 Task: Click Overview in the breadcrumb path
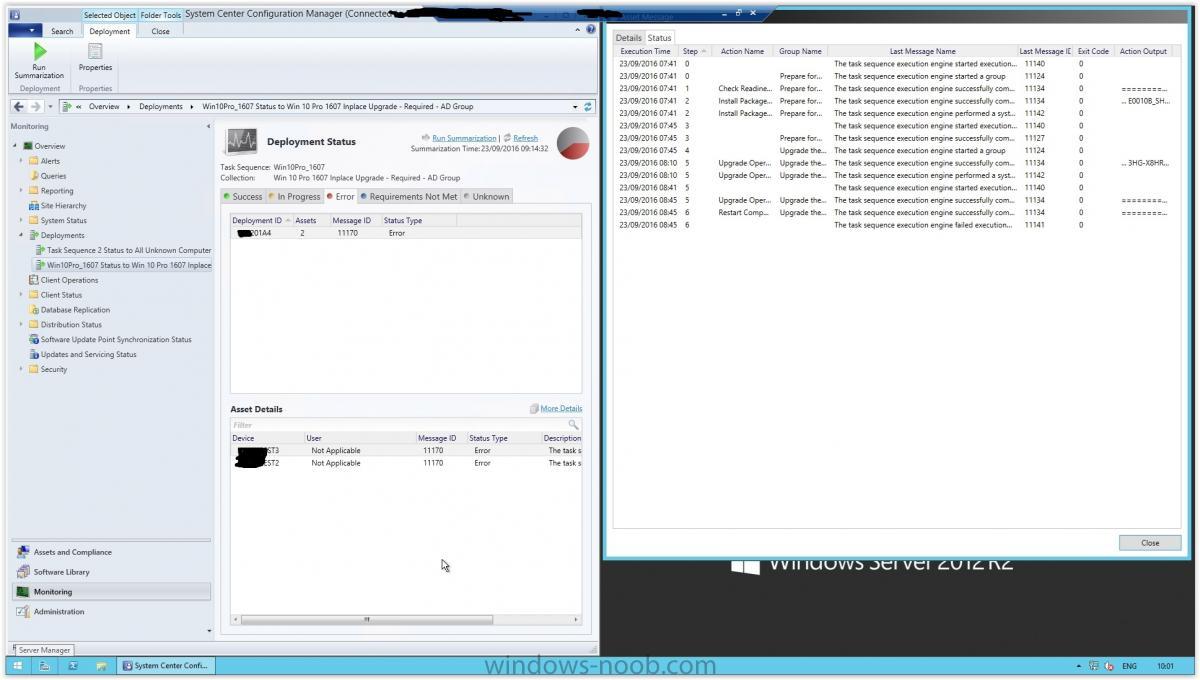tap(104, 106)
